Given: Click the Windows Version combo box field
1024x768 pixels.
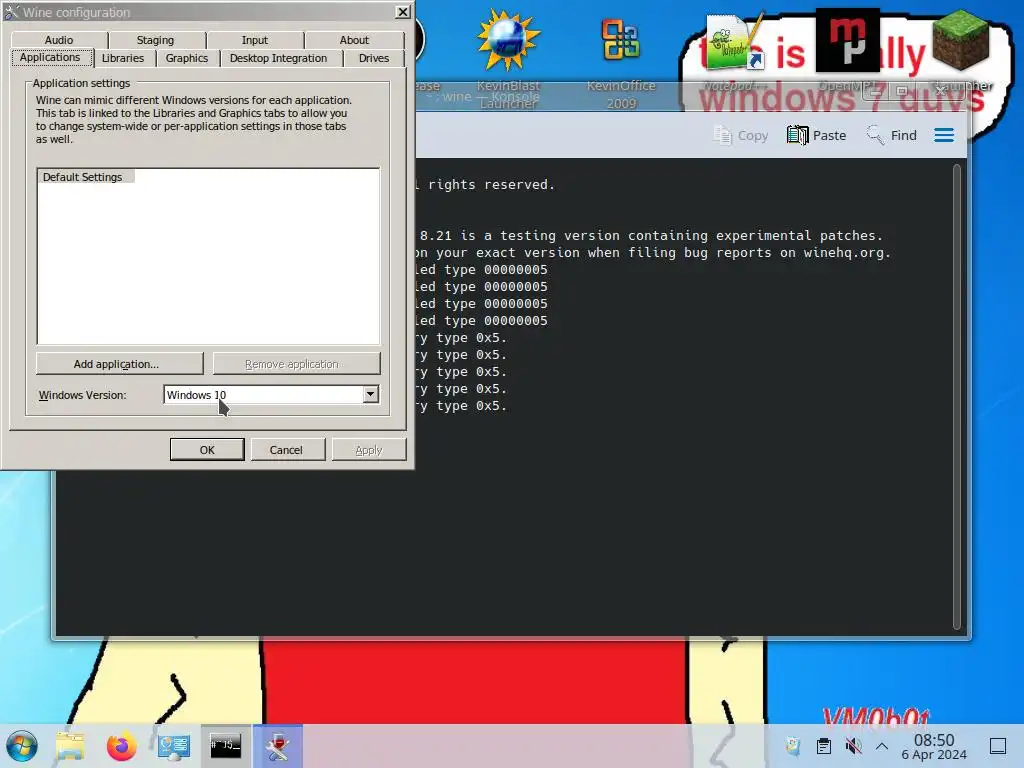Looking at the screenshot, I should (271, 394).
